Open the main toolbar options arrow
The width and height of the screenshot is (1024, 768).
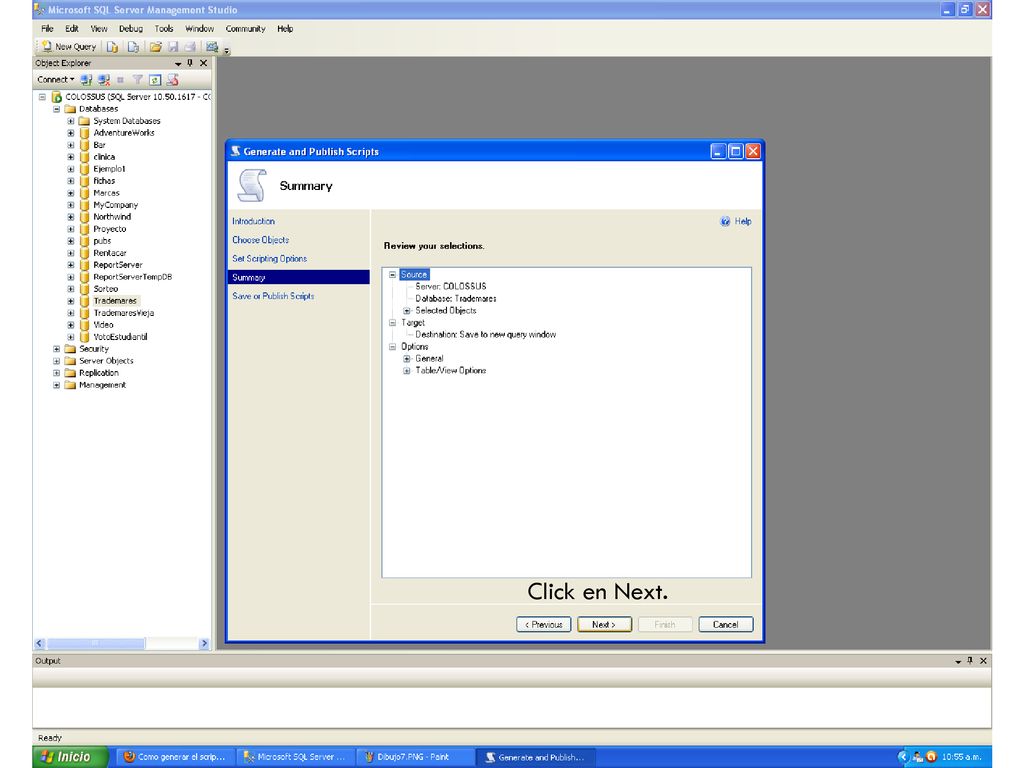point(227,50)
